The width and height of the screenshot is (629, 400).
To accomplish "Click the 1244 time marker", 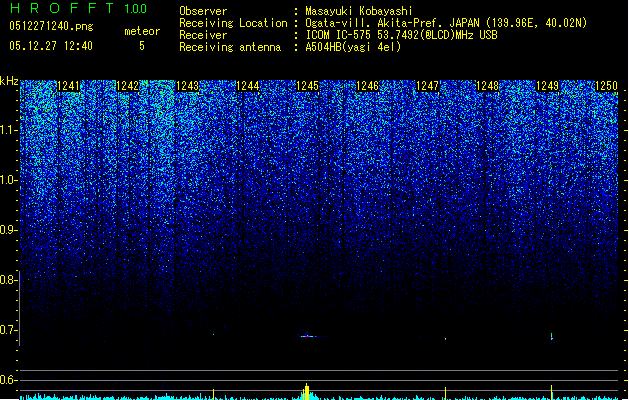I will (x=248, y=86).
